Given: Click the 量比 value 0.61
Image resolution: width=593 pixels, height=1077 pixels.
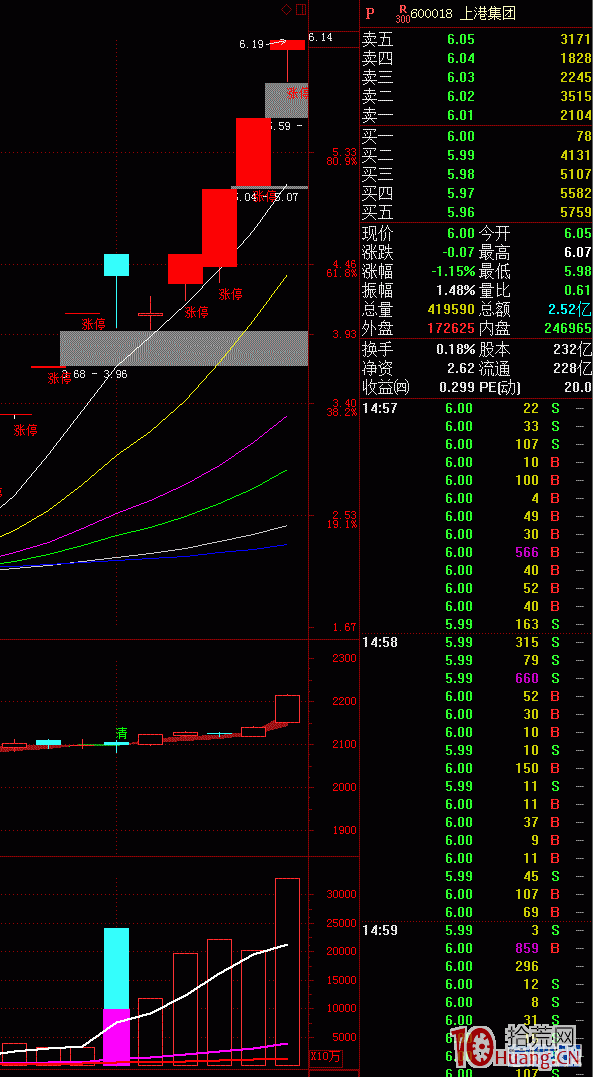Looking at the screenshot, I should [x=577, y=290].
